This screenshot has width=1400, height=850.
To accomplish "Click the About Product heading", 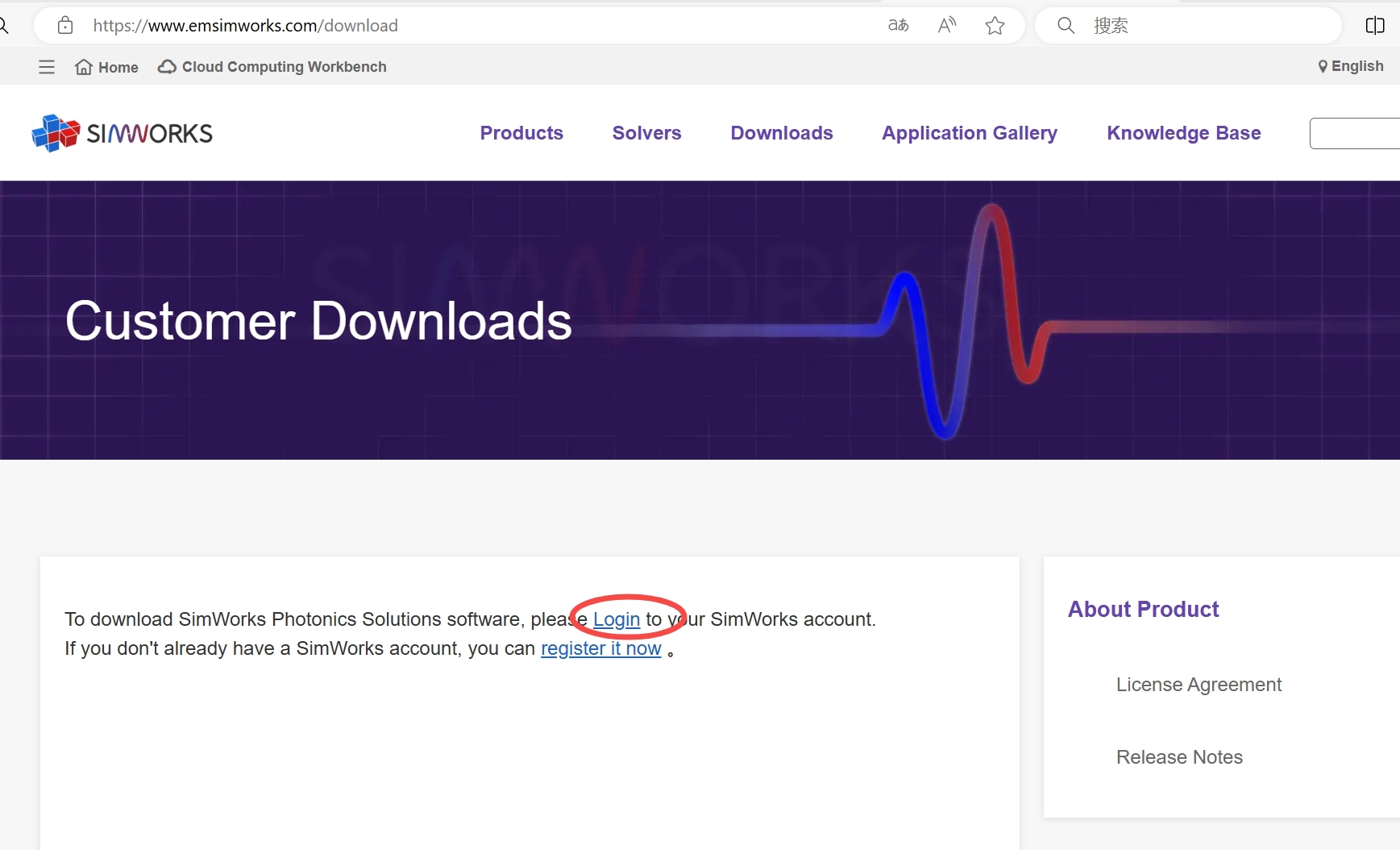I will click(x=1143, y=609).
